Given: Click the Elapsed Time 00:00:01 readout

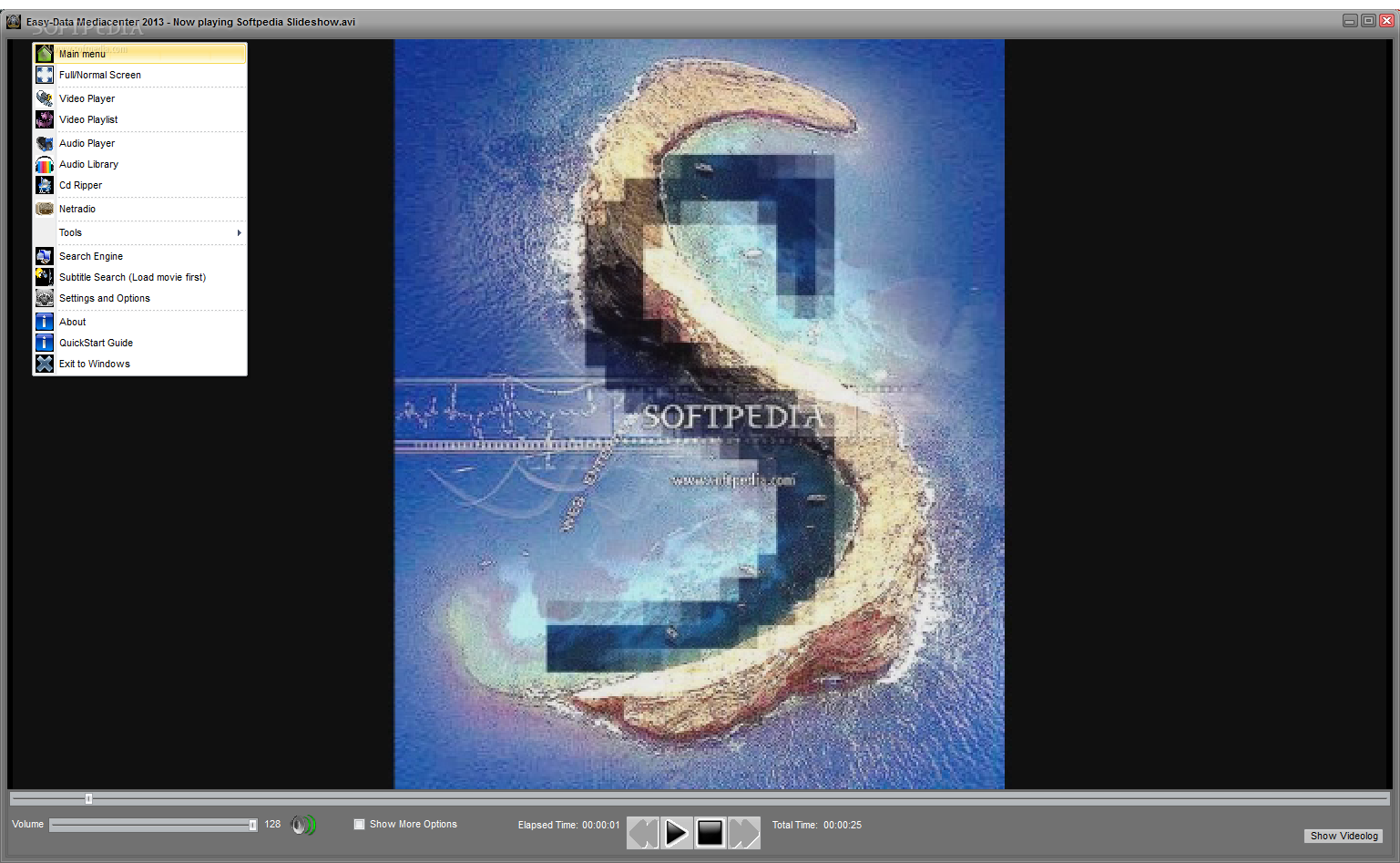Looking at the screenshot, I should point(568,825).
